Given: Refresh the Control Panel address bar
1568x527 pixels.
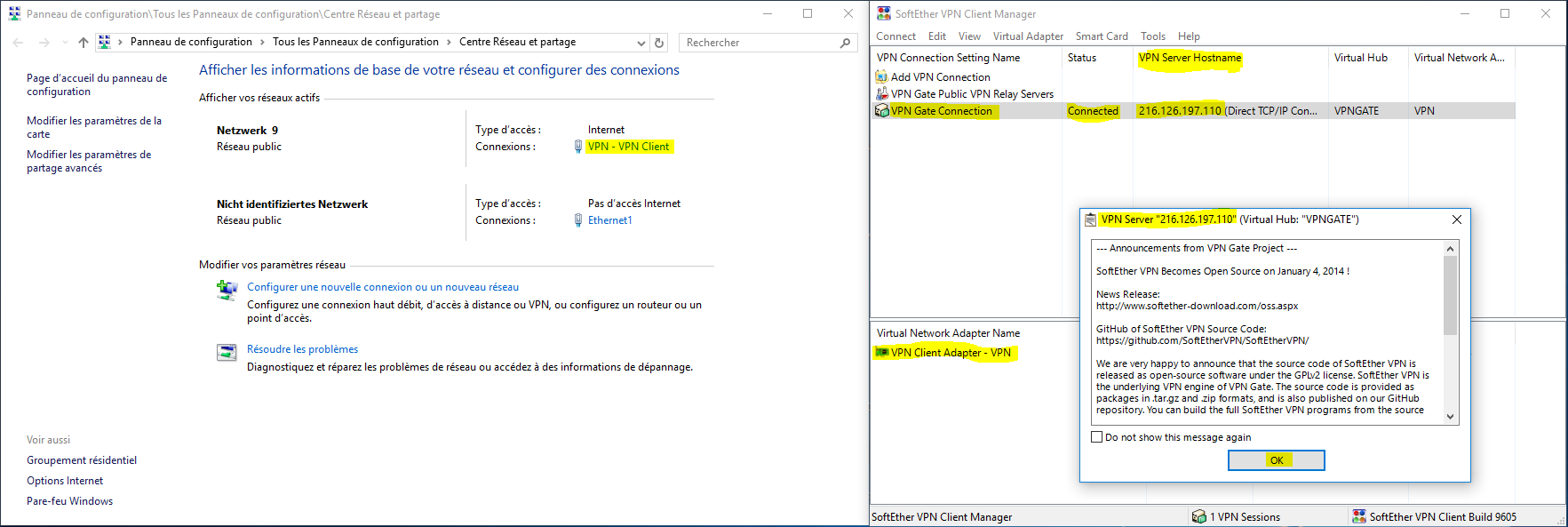Looking at the screenshot, I should coord(659,43).
